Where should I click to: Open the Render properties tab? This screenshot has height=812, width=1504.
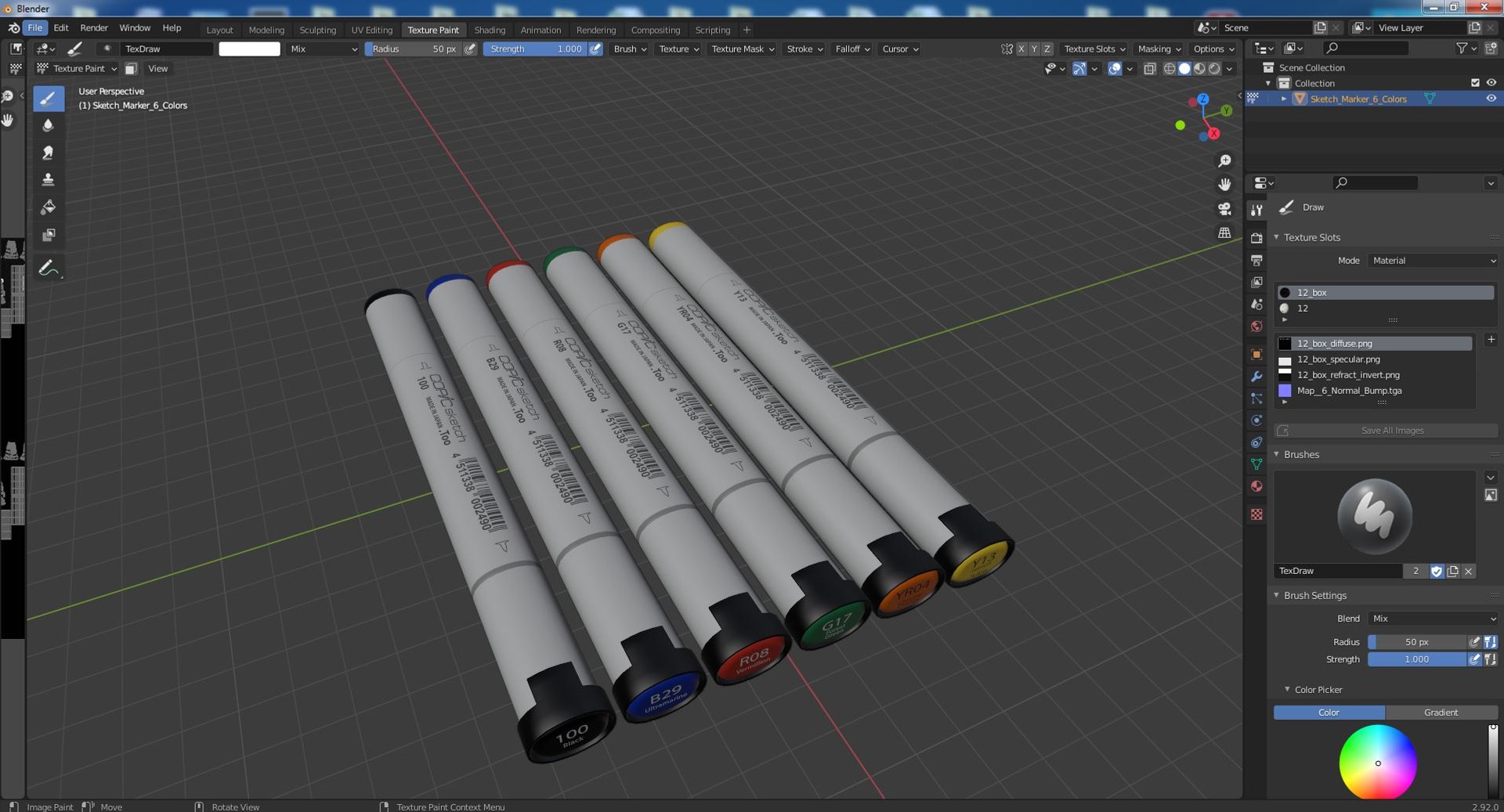(1256, 238)
